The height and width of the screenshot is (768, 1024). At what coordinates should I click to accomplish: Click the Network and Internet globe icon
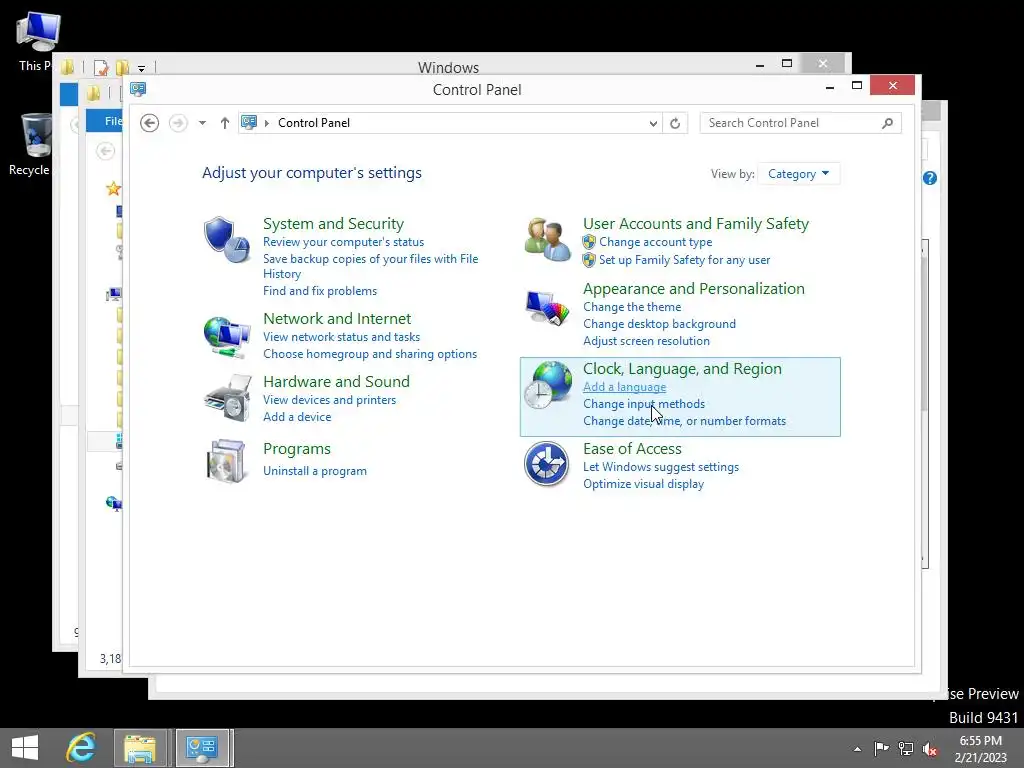227,336
